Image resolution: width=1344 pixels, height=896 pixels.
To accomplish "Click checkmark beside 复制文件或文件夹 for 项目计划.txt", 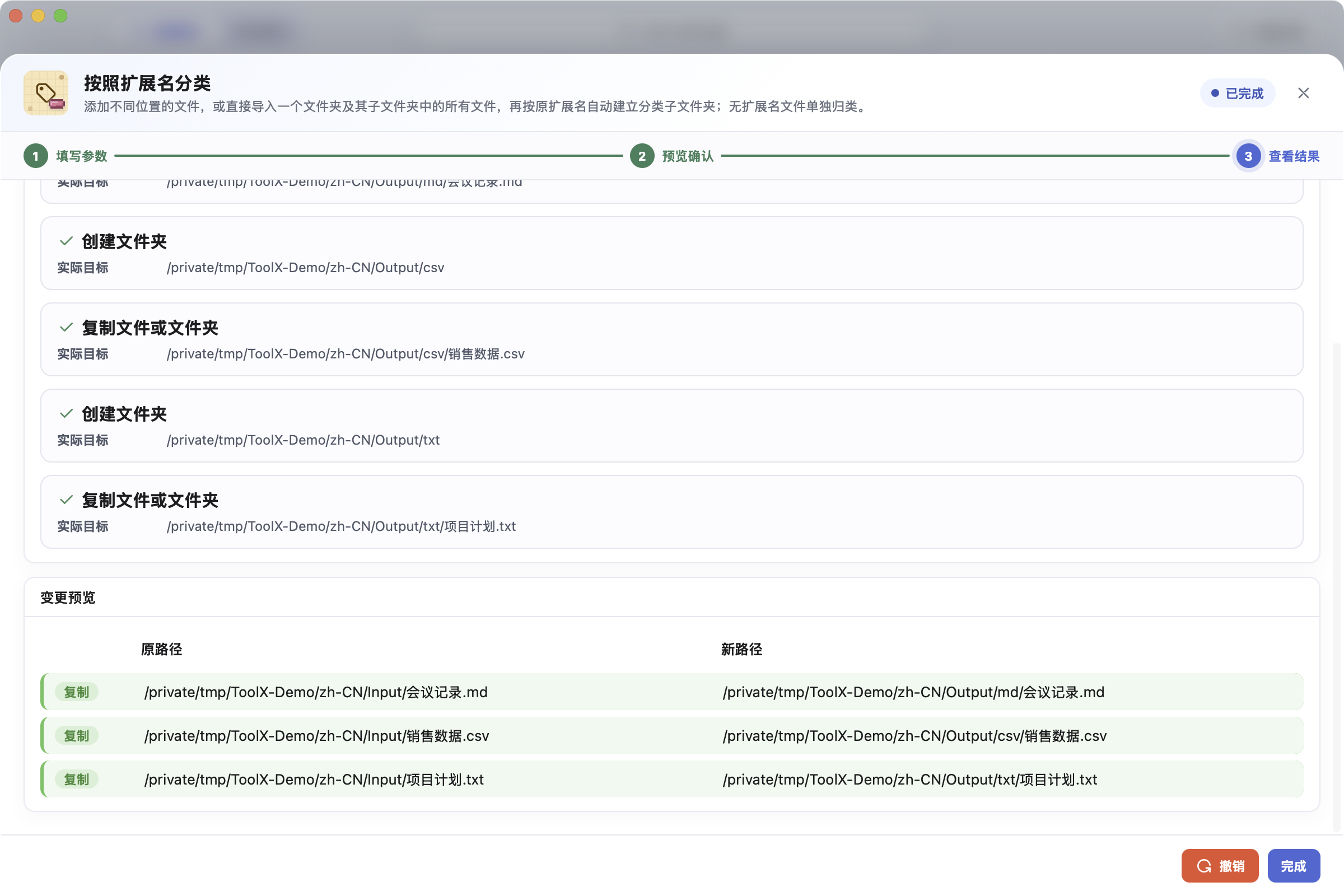I will [x=66, y=500].
